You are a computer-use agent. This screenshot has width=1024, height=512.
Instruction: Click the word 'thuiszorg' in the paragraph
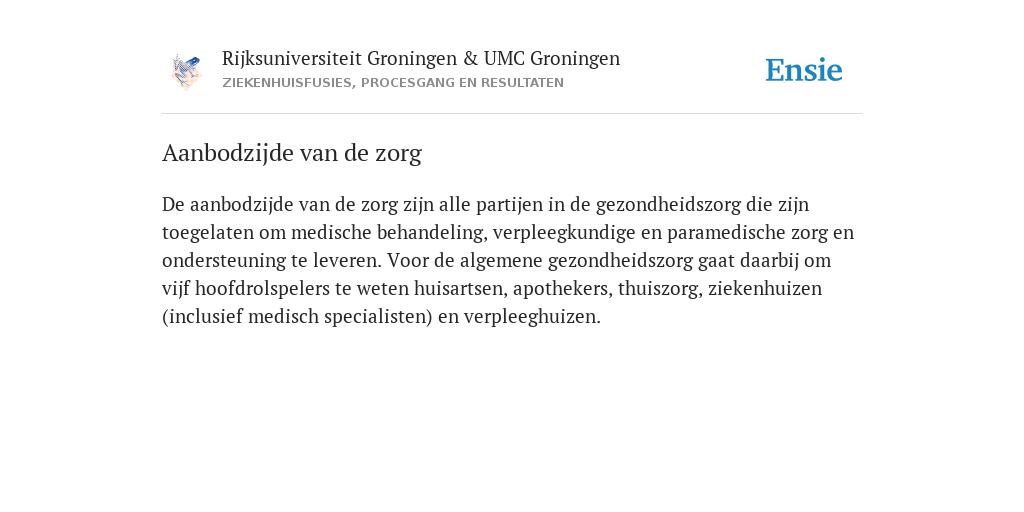[660, 289]
